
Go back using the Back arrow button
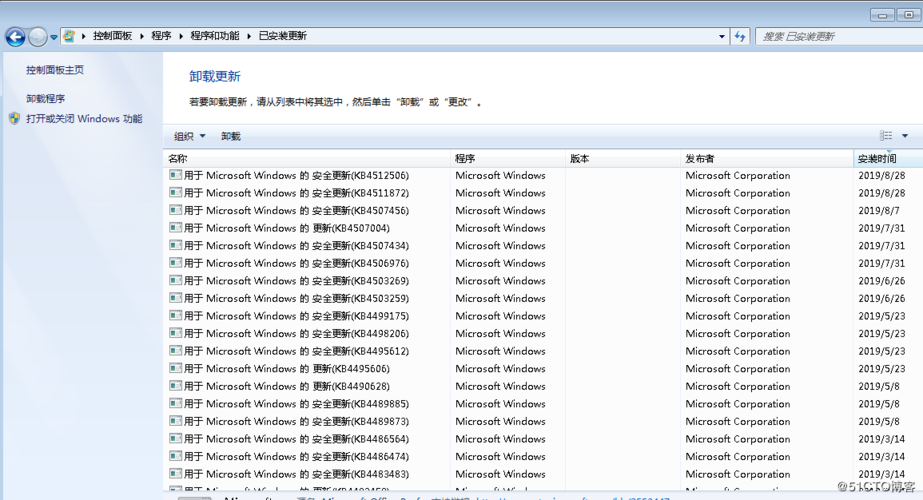coord(15,37)
